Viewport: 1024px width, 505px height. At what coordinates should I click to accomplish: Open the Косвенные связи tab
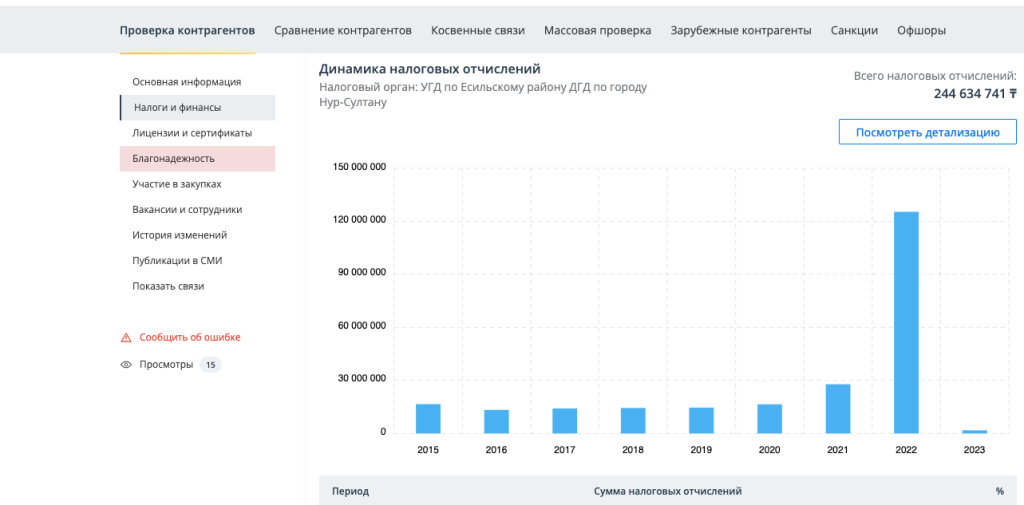[x=478, y=30]
